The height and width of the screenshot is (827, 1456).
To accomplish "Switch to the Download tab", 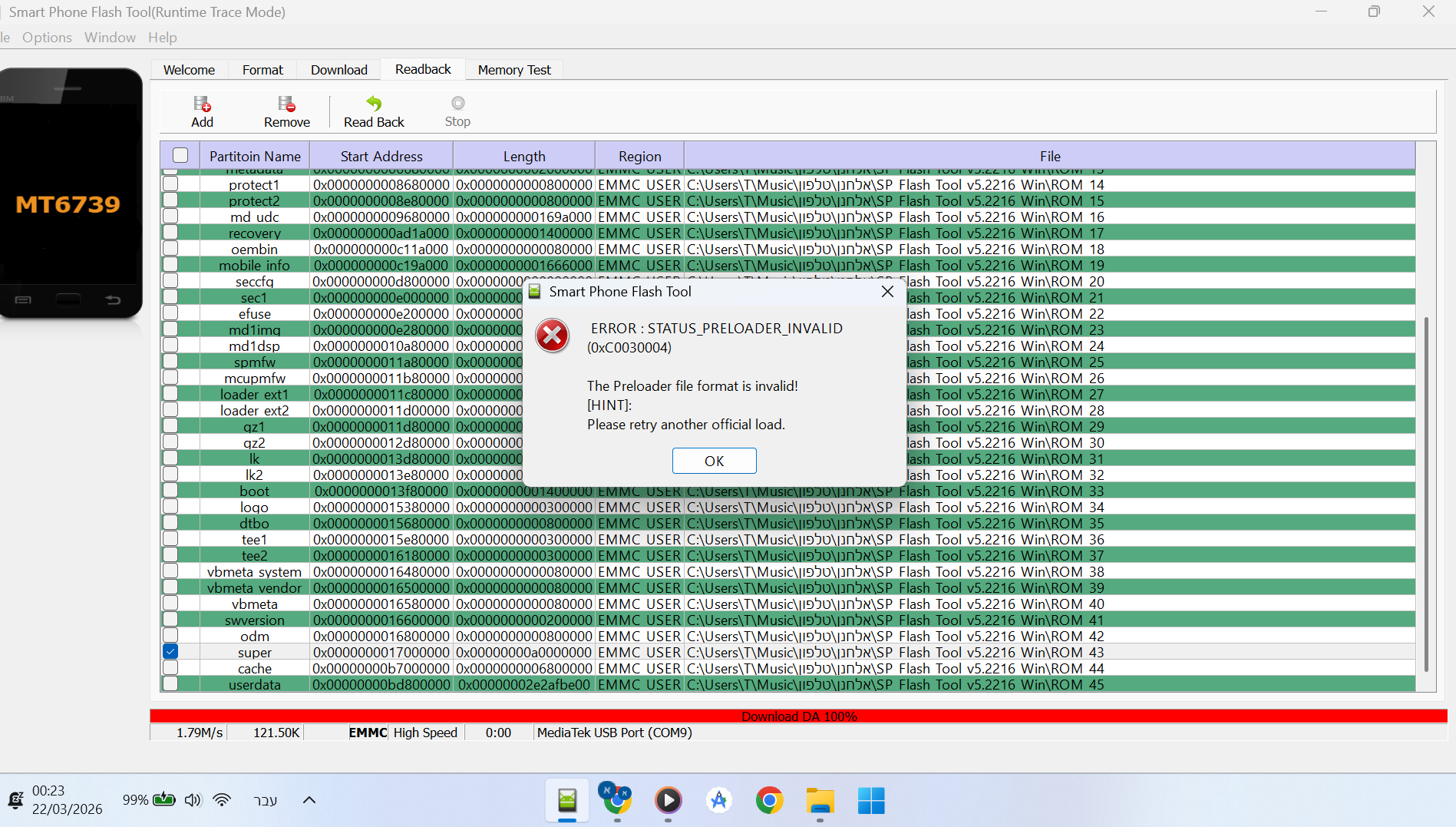I will tap(338, 70).
